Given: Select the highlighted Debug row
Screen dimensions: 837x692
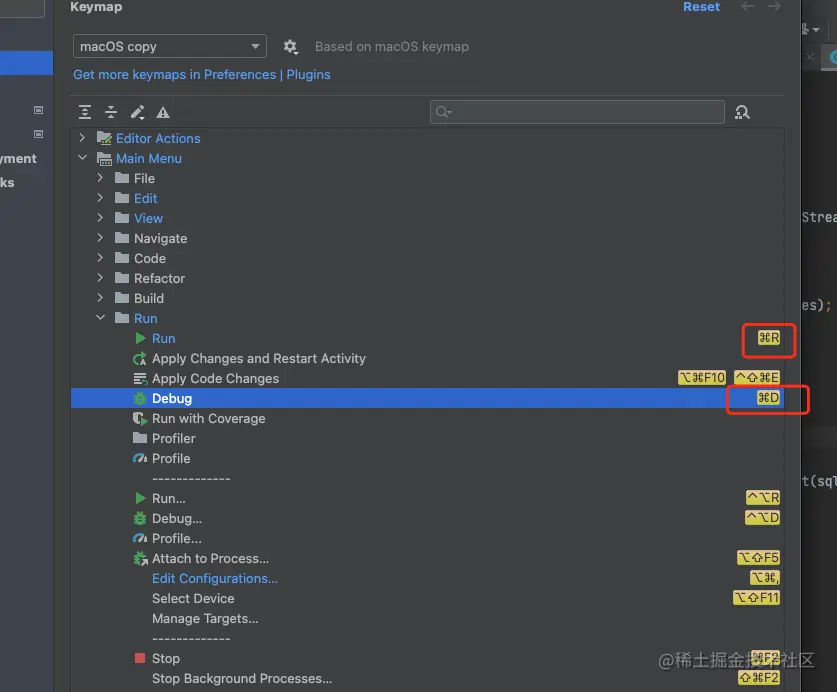Looking at the screenshot, I should pos(427,398).
